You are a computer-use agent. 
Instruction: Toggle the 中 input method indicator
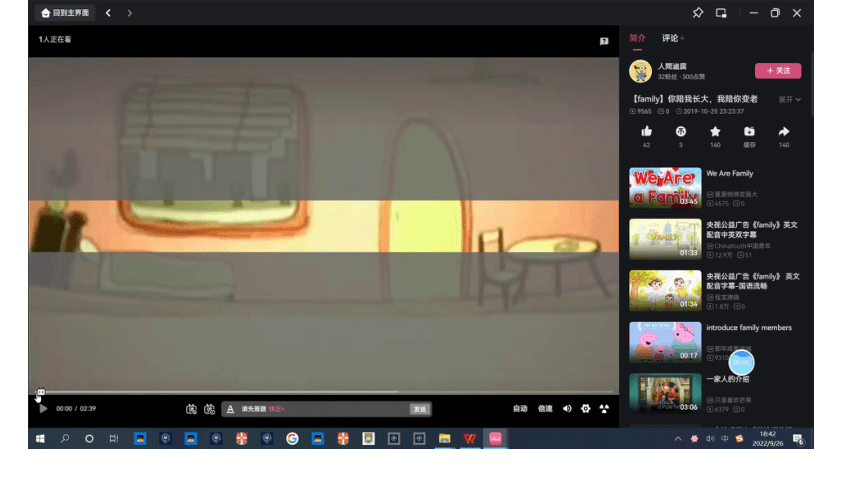pyautogui.click(x=725, y=438)
